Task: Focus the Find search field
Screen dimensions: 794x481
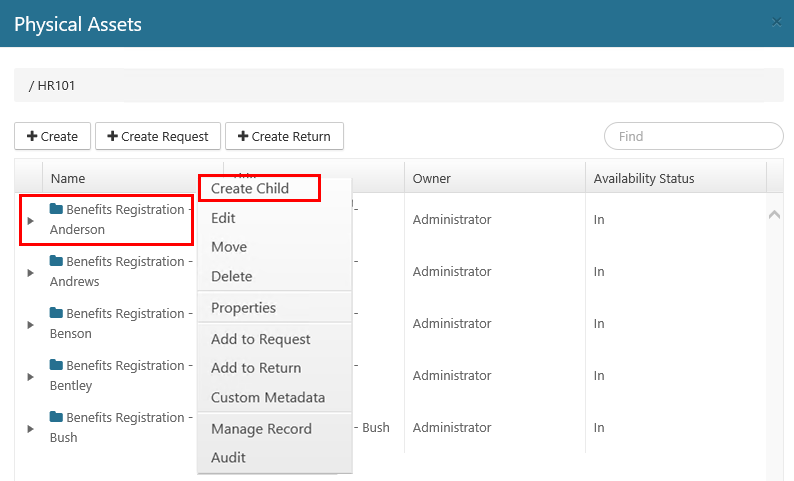Action: point(693,136)
